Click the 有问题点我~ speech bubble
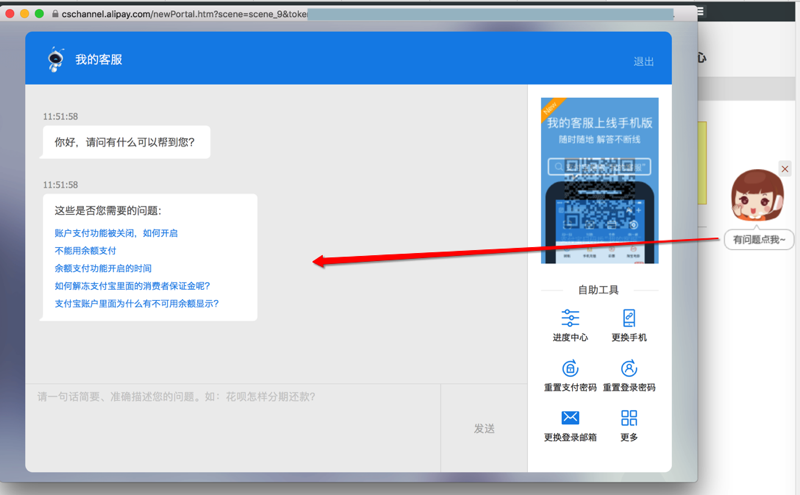Image resolution: width=800 pixels, height=495 pixels. pos(759,240)
